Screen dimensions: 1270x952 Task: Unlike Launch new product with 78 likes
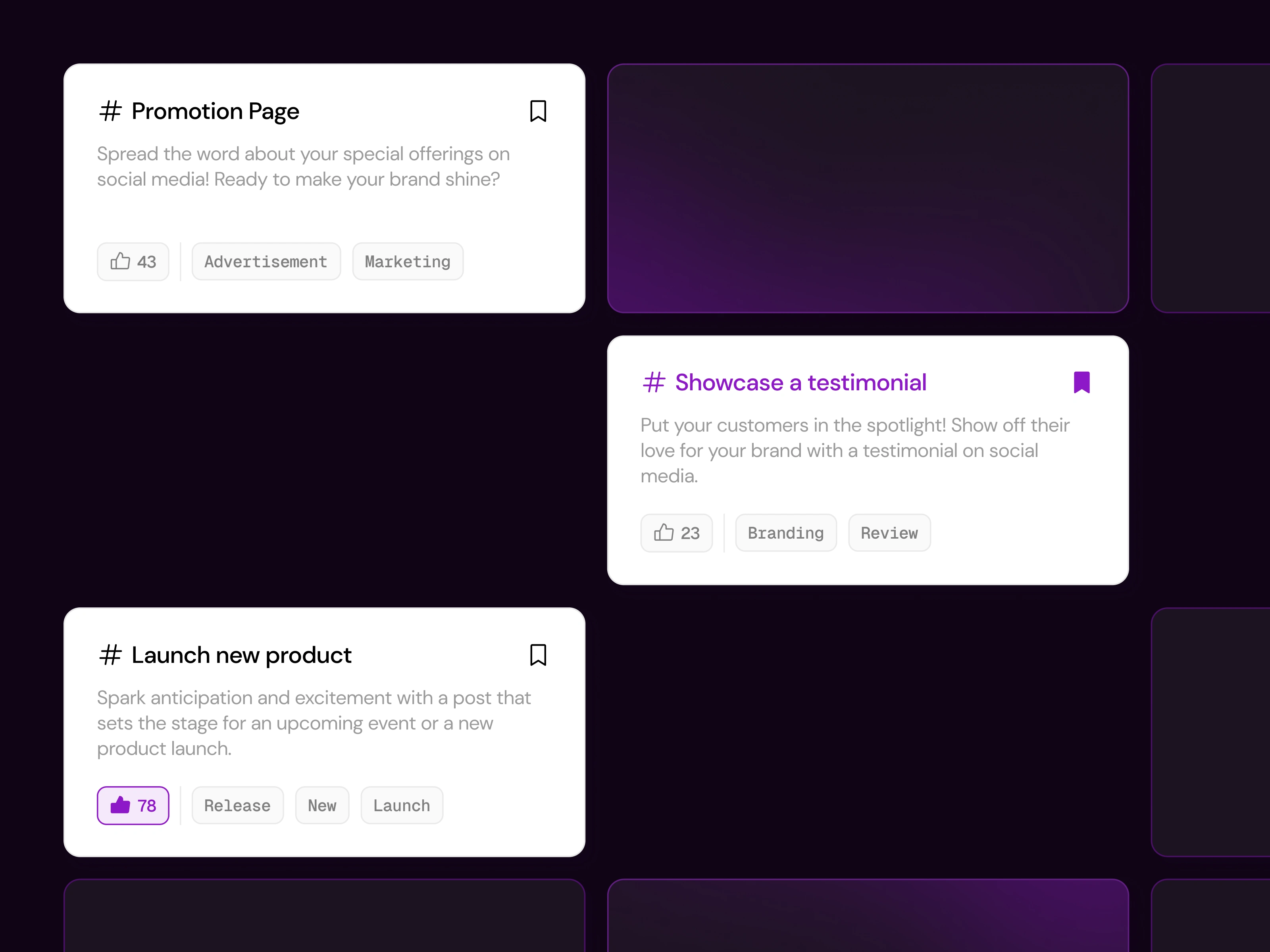pyautogui.click(x=133, y=806)
